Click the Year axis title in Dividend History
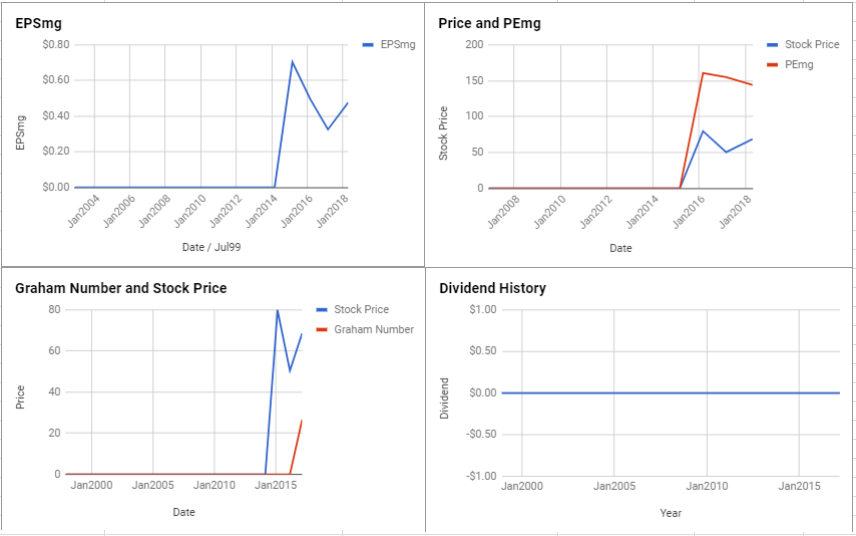 [x=670, y=513]
